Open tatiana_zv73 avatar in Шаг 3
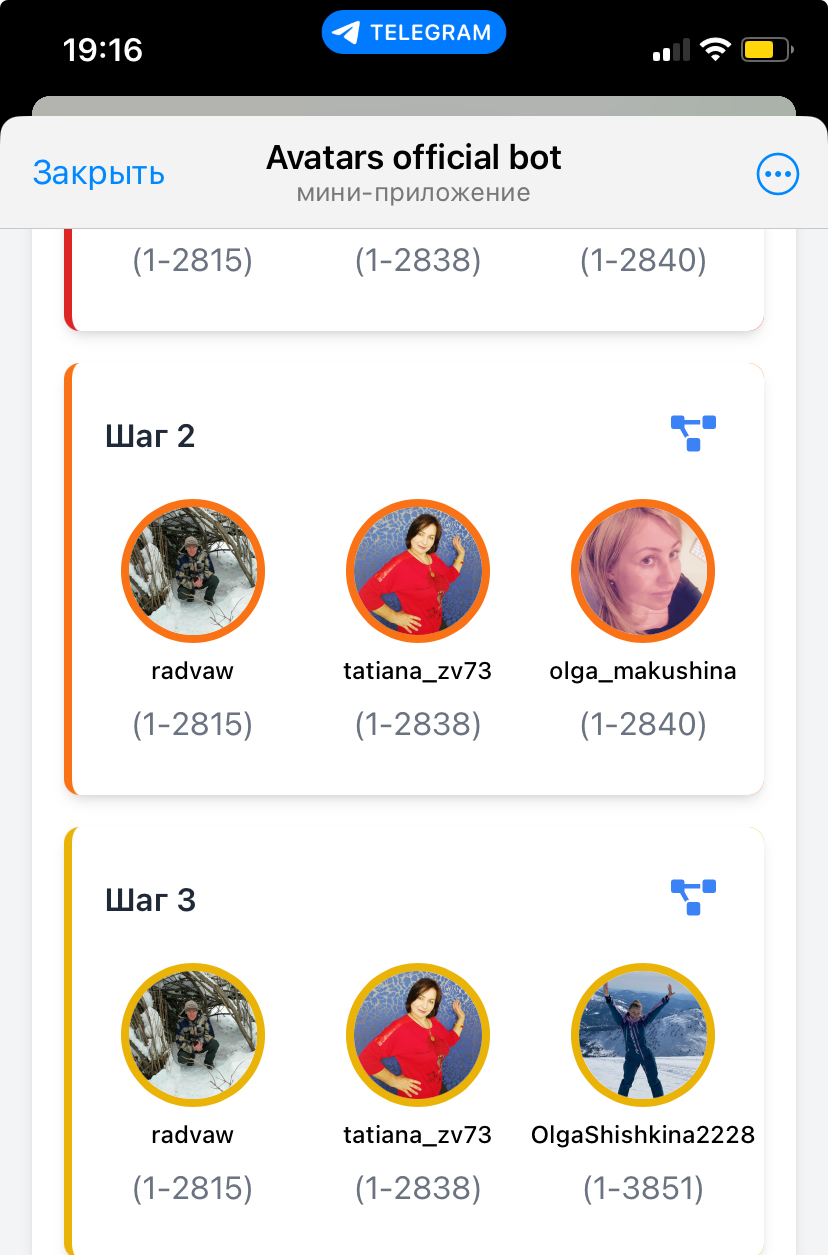The height and width of the screenshot is (1255, 828). tap(418, 1035)
